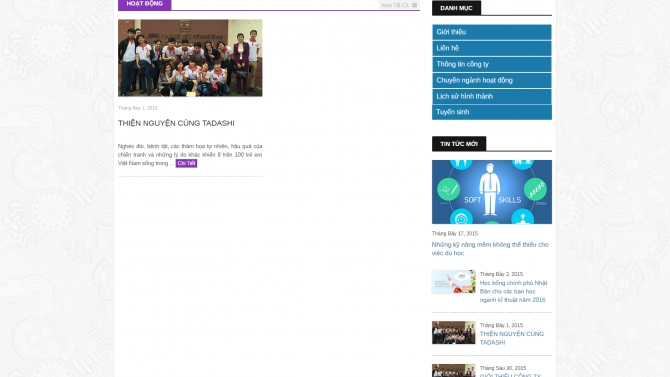This screenshot has height=377, width=670.
Task: Select Thông tin công ty category
Action: click(x=491, y=64)
